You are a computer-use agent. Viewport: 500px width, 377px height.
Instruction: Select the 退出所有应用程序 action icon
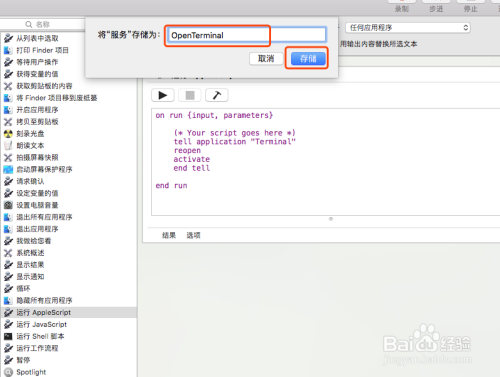click(8, 217)
